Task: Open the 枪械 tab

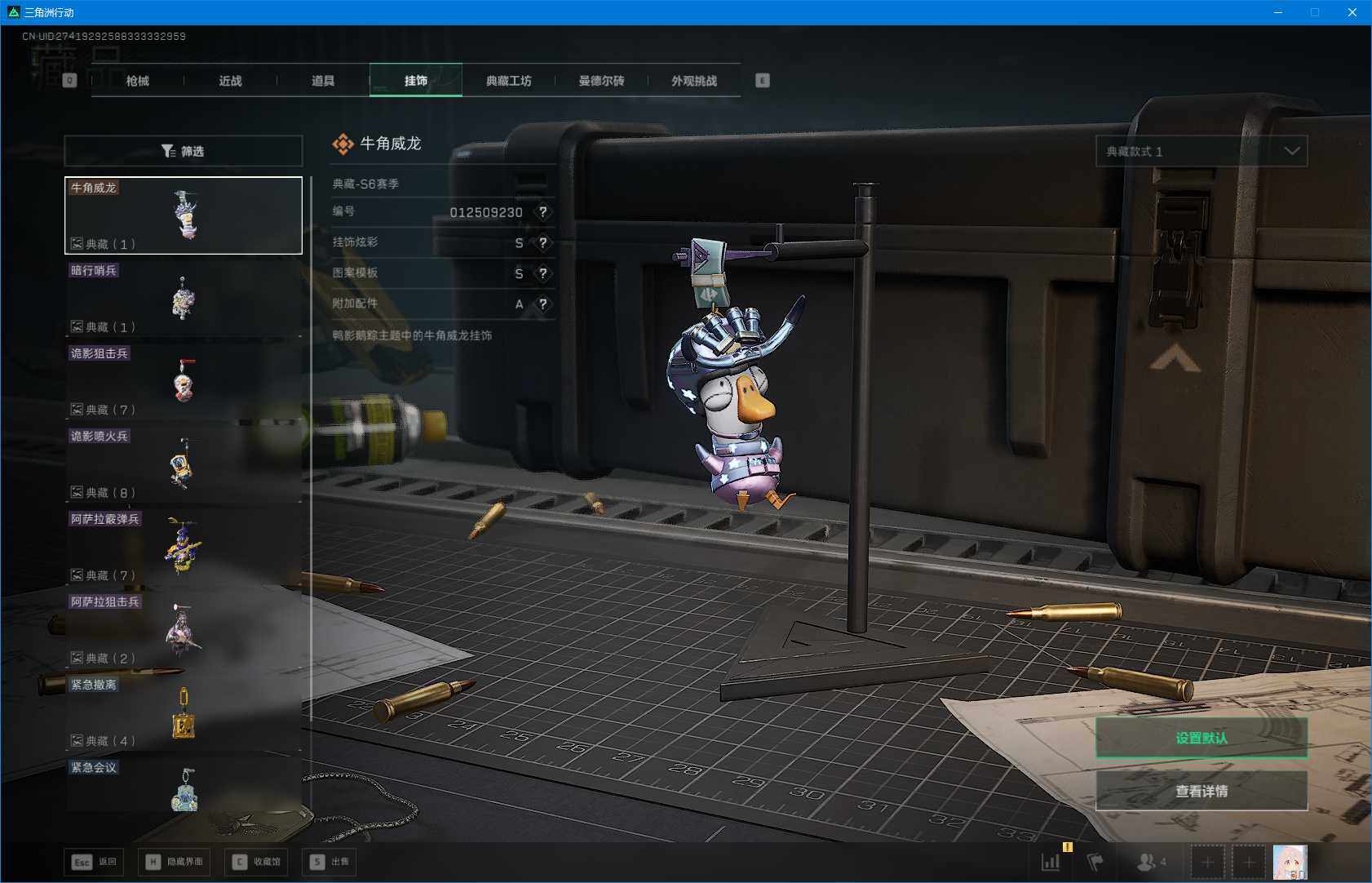Action: coord(138,81)
